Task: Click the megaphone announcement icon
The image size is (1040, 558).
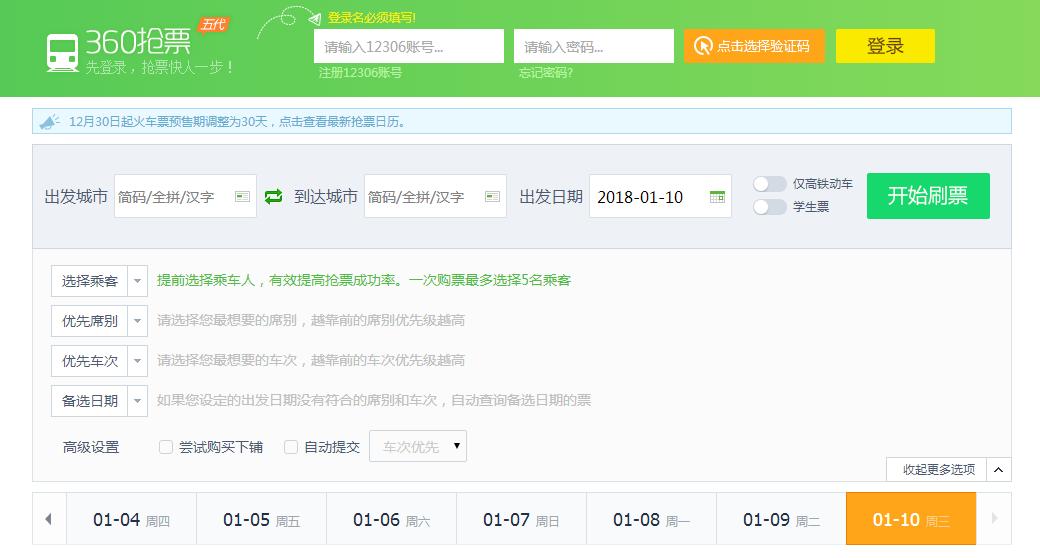Action: tap(50, 121)
